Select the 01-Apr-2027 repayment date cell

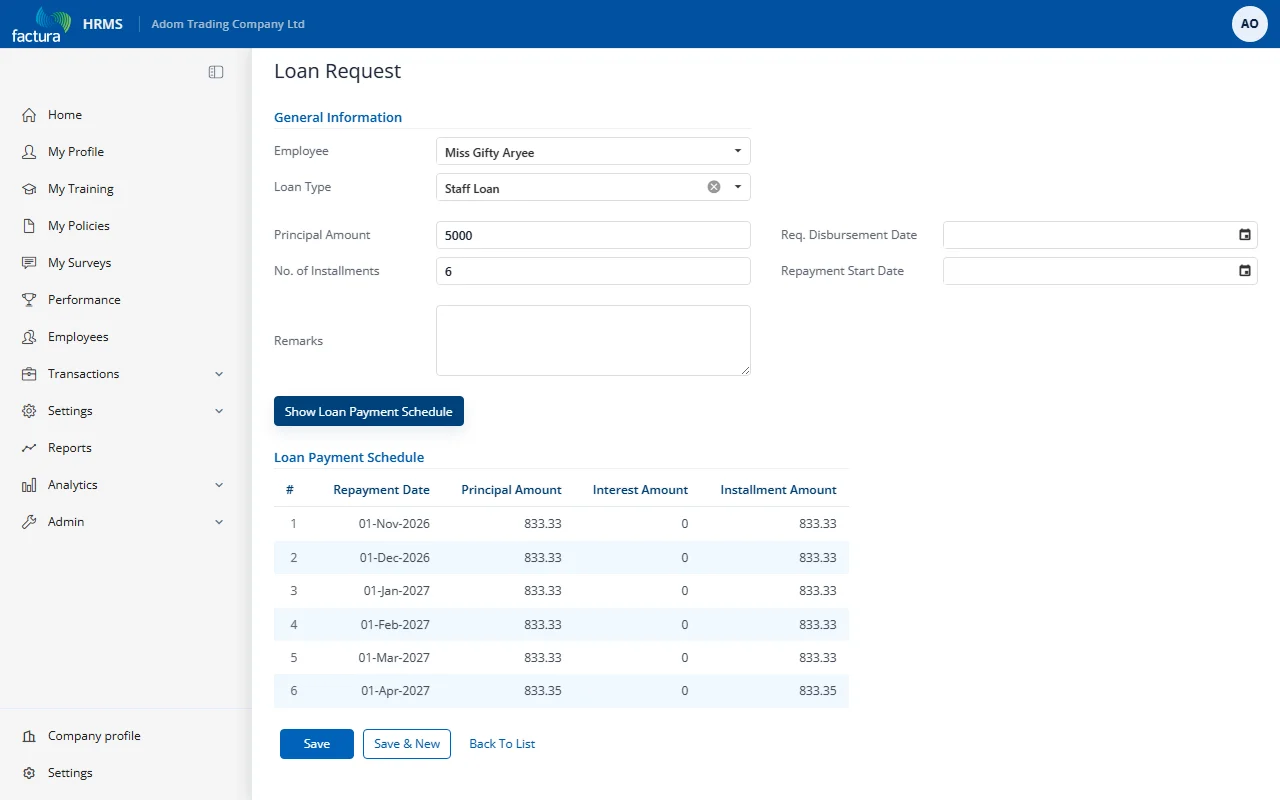395,691
